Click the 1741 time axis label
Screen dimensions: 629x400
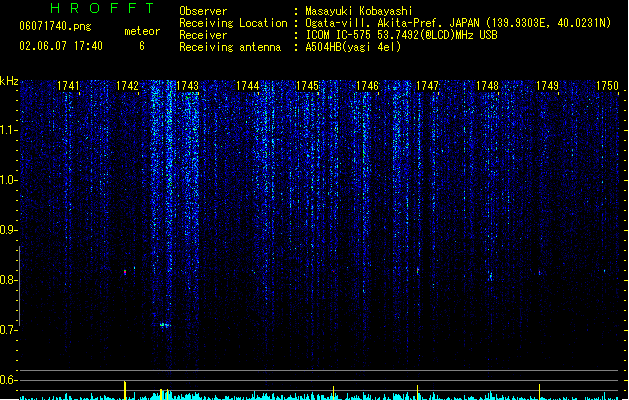[x=68, y=86]
